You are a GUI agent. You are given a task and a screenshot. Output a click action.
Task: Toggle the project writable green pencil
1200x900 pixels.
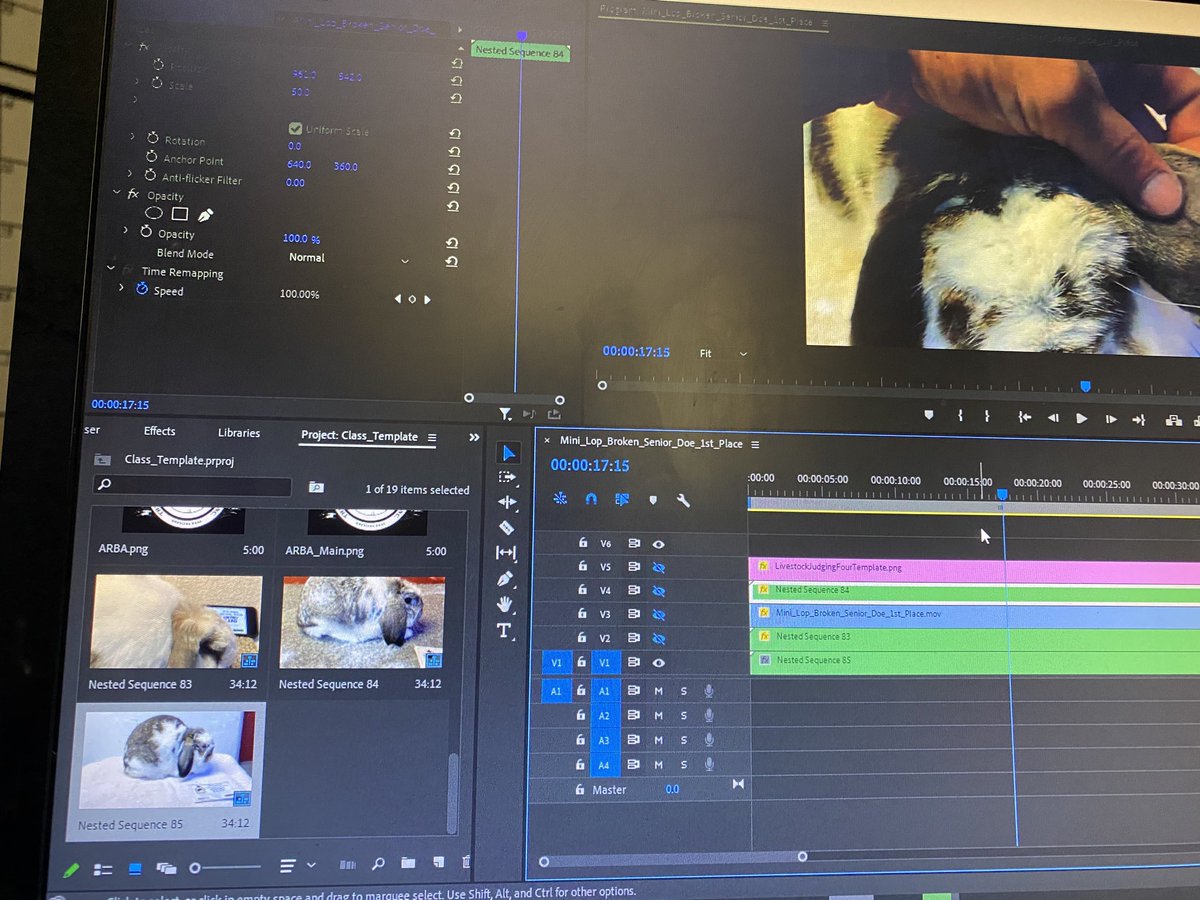(x=71, y=871)
